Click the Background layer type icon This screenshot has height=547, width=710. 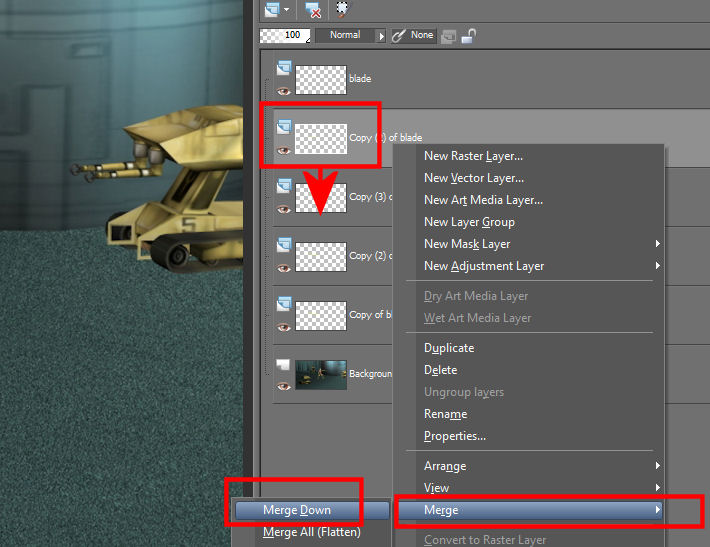click(x=283, y=365)
